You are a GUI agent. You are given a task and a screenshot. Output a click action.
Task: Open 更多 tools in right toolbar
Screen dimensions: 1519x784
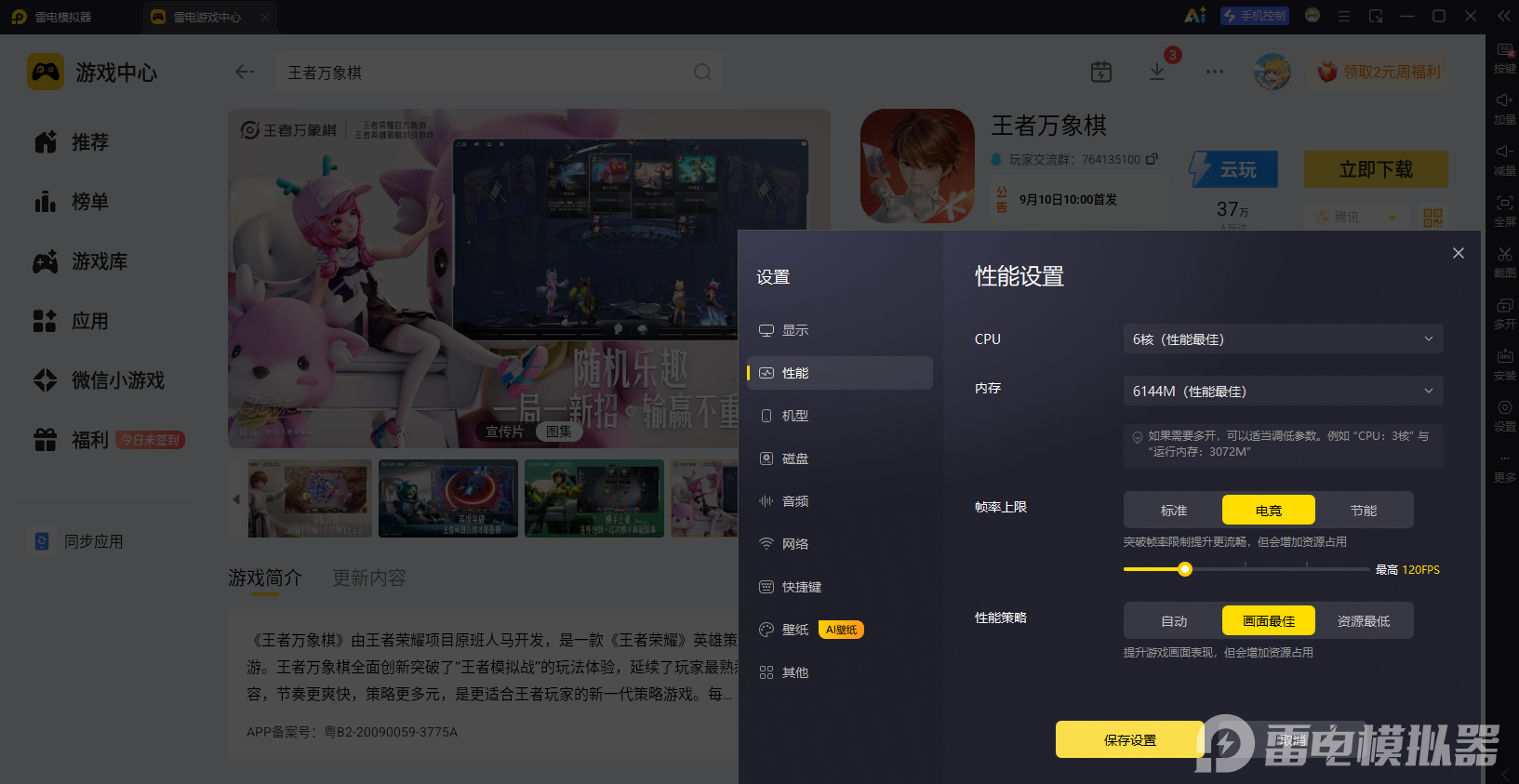point(1504,467)
